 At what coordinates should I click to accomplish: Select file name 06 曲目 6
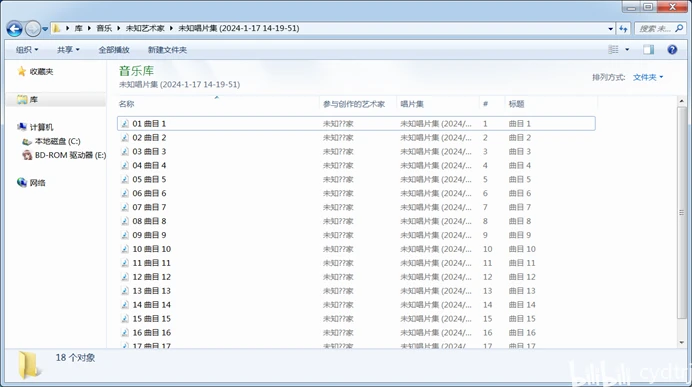pos(149,193)
